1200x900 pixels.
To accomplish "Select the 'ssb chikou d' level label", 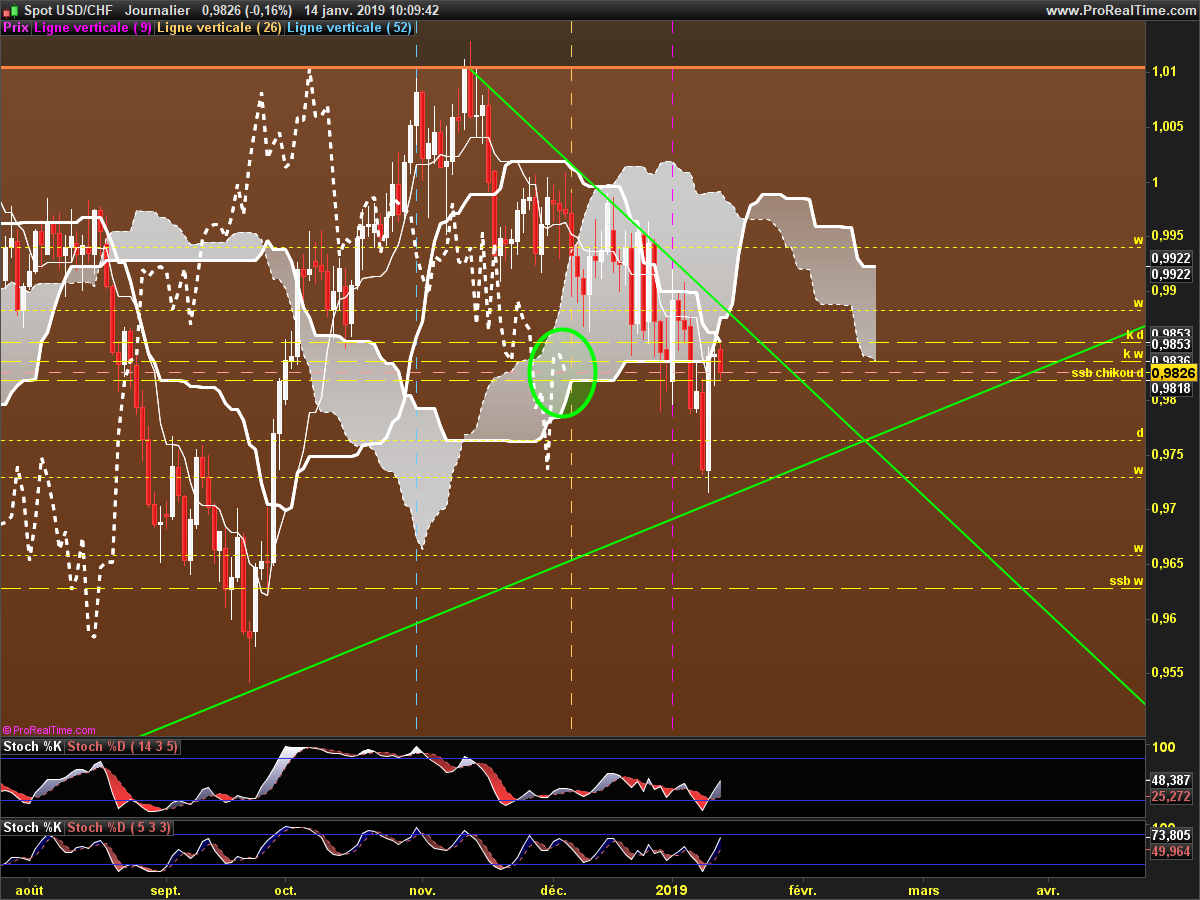I will tap(1106, 373).
